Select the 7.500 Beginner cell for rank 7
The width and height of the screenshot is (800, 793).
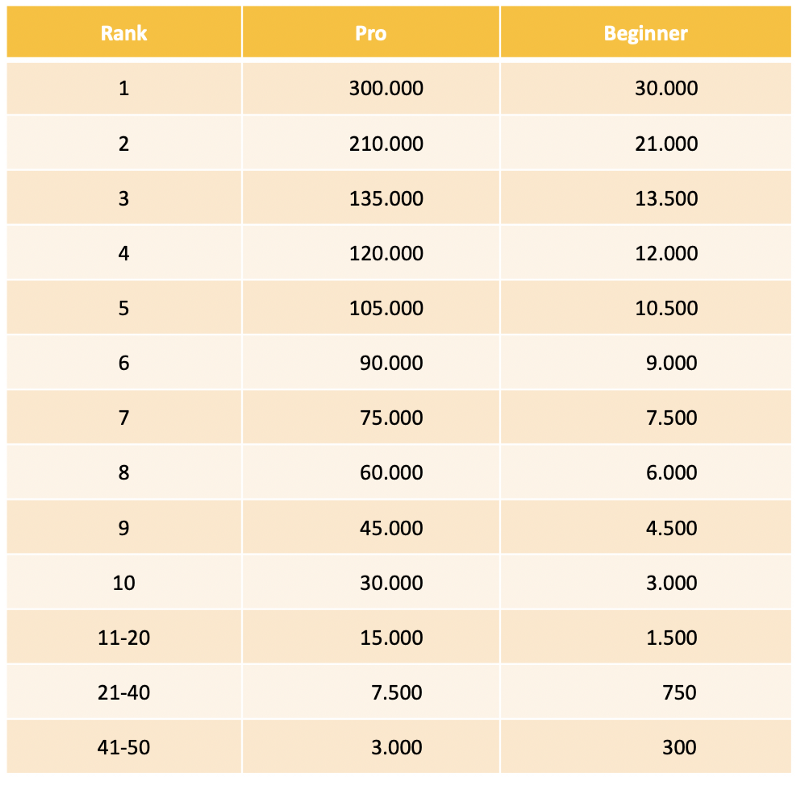click(x=671, y=418)
